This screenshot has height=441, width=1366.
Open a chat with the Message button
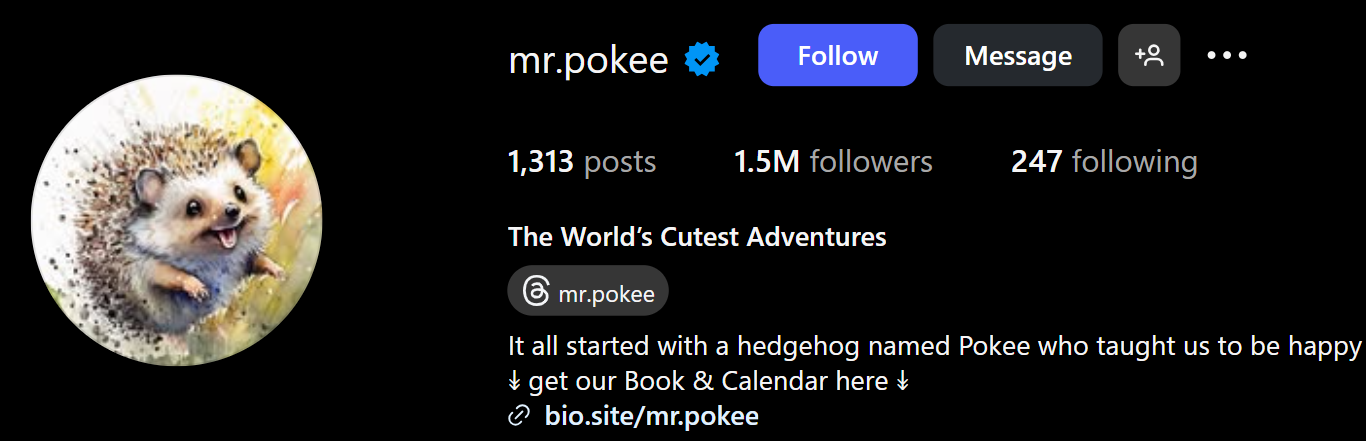point(1017,56)
